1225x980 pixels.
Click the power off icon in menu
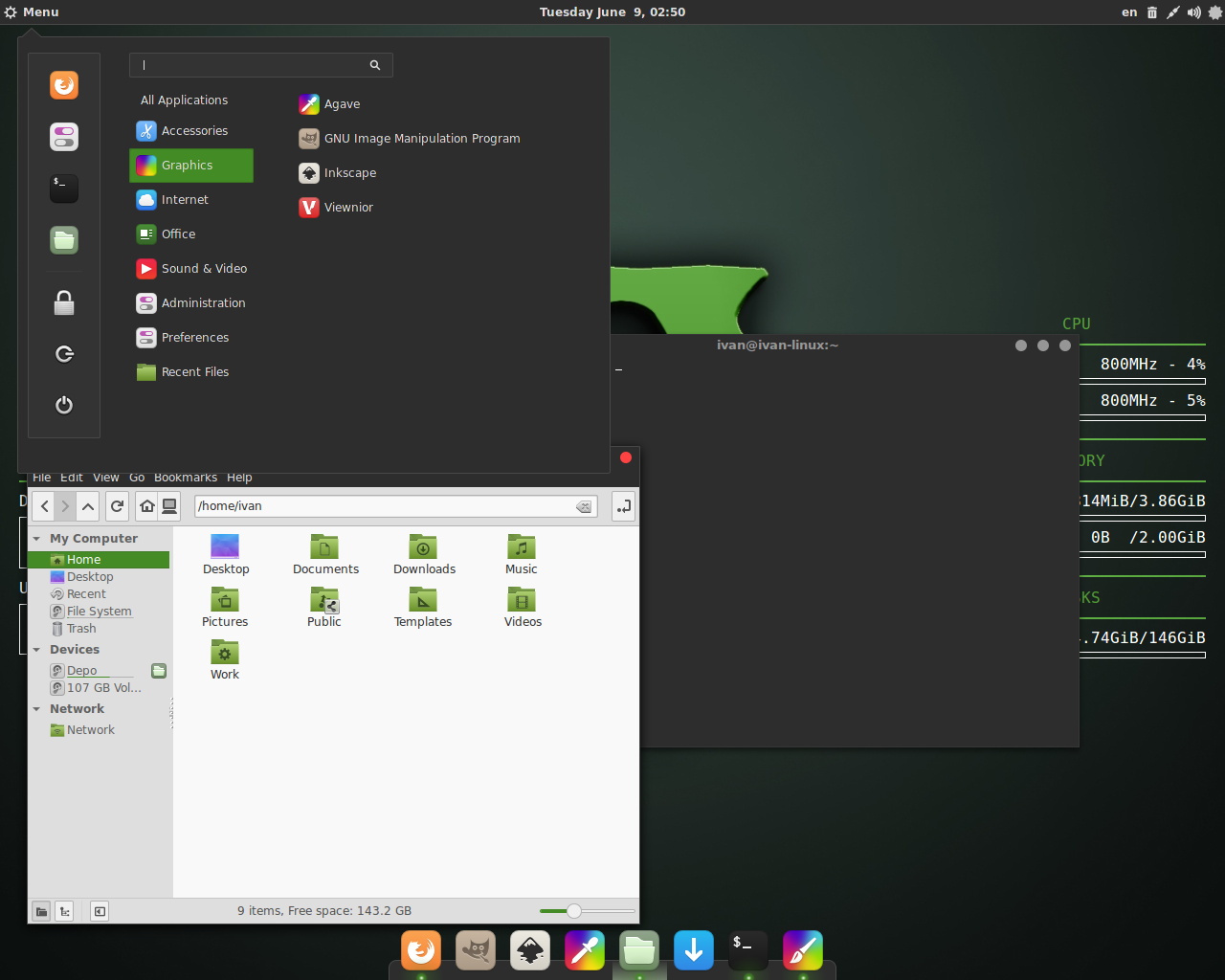click(64, 405)
